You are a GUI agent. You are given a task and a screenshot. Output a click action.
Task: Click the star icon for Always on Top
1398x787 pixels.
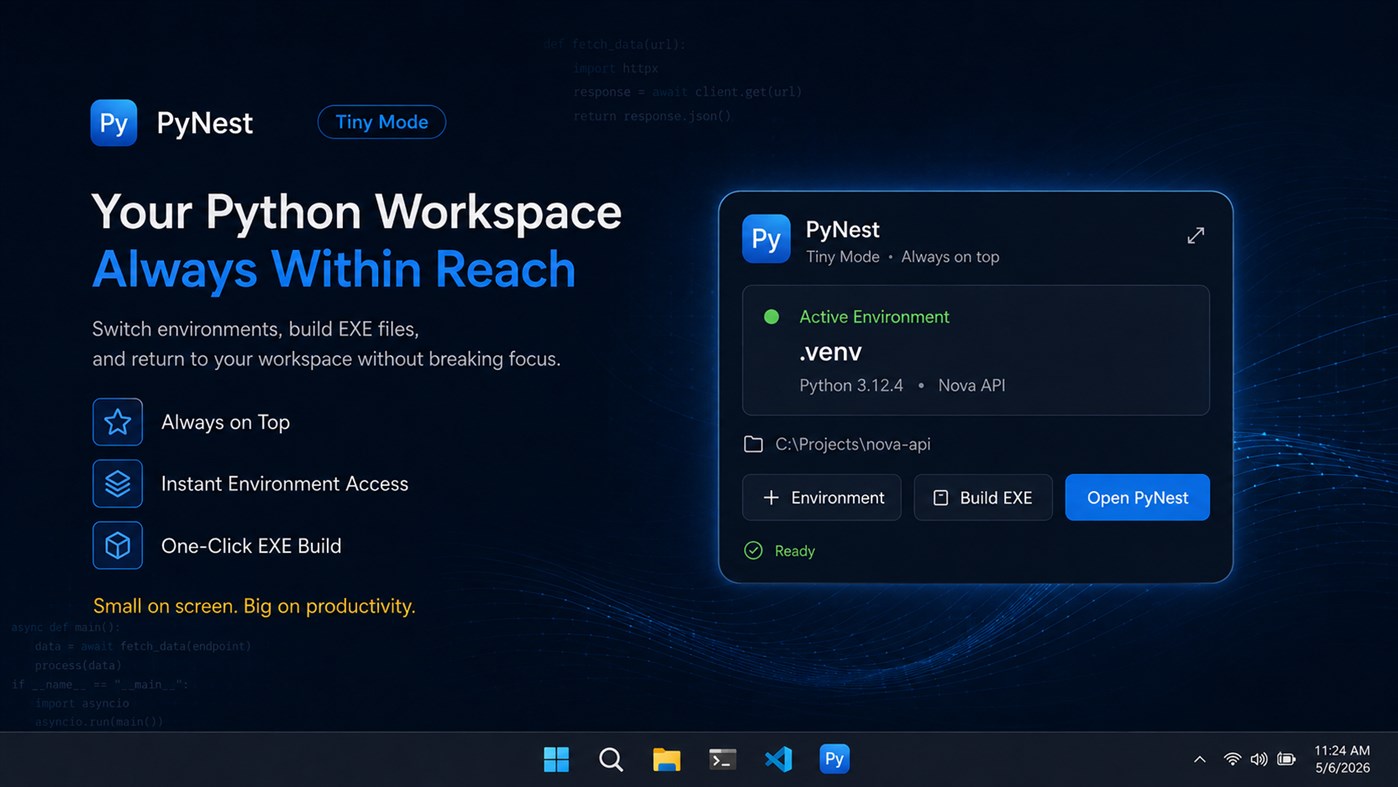pos(118,422)
